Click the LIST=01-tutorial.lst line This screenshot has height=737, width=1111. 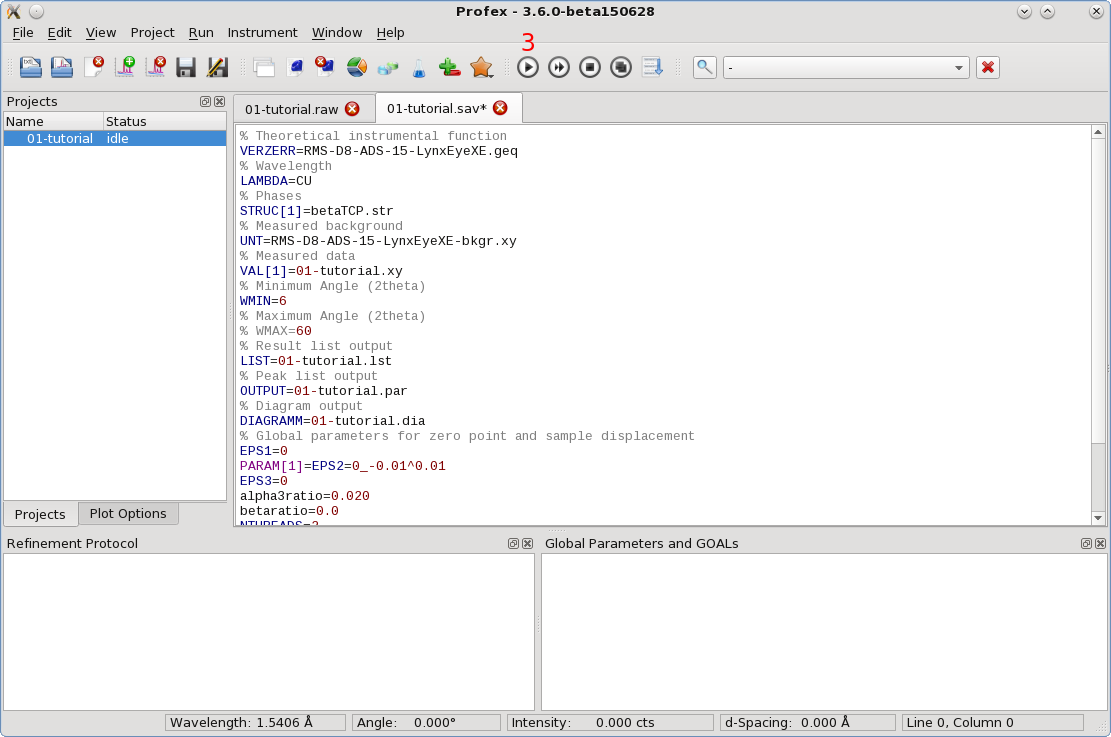(315, 361)
